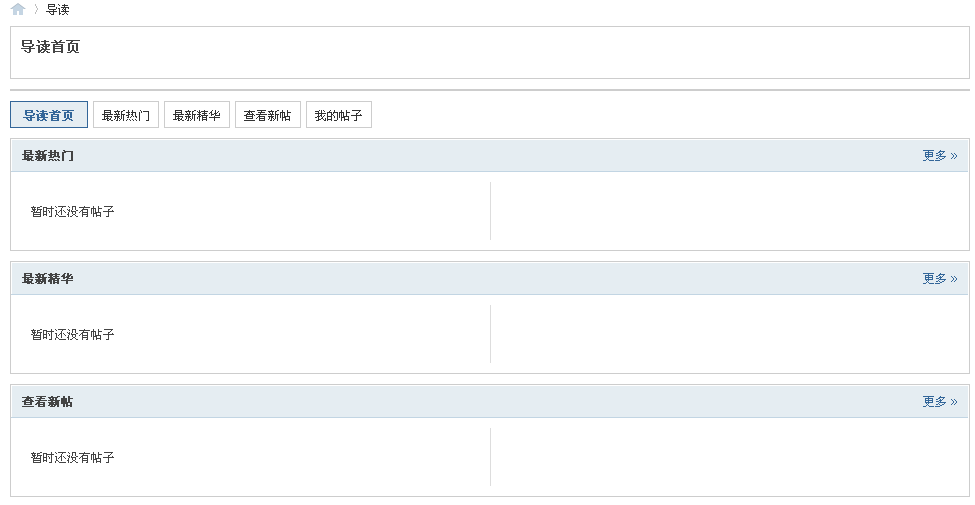Viewport: 975px width, 505px height.
Task: Click 更多 » in 查看新帖 section
Action: (940, 402)
